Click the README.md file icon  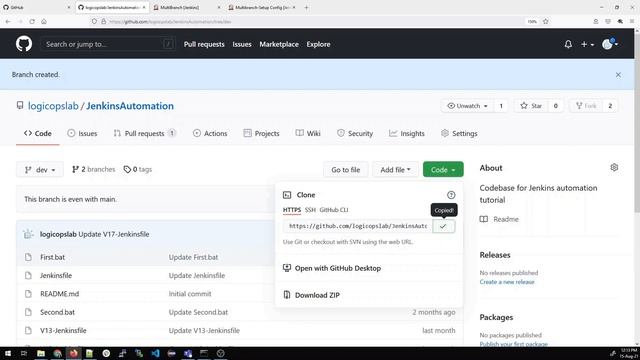point(28,294)
